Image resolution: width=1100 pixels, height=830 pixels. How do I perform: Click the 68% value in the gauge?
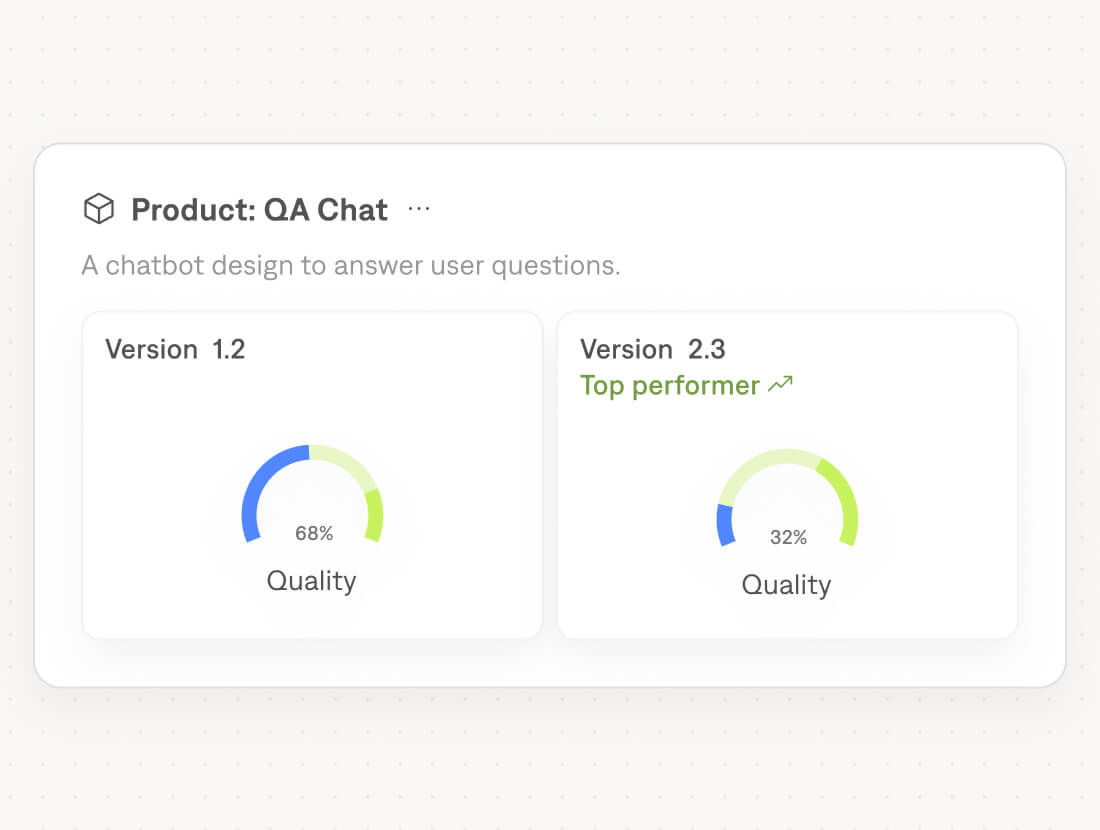pyautogui.click(x=314, y=534)
